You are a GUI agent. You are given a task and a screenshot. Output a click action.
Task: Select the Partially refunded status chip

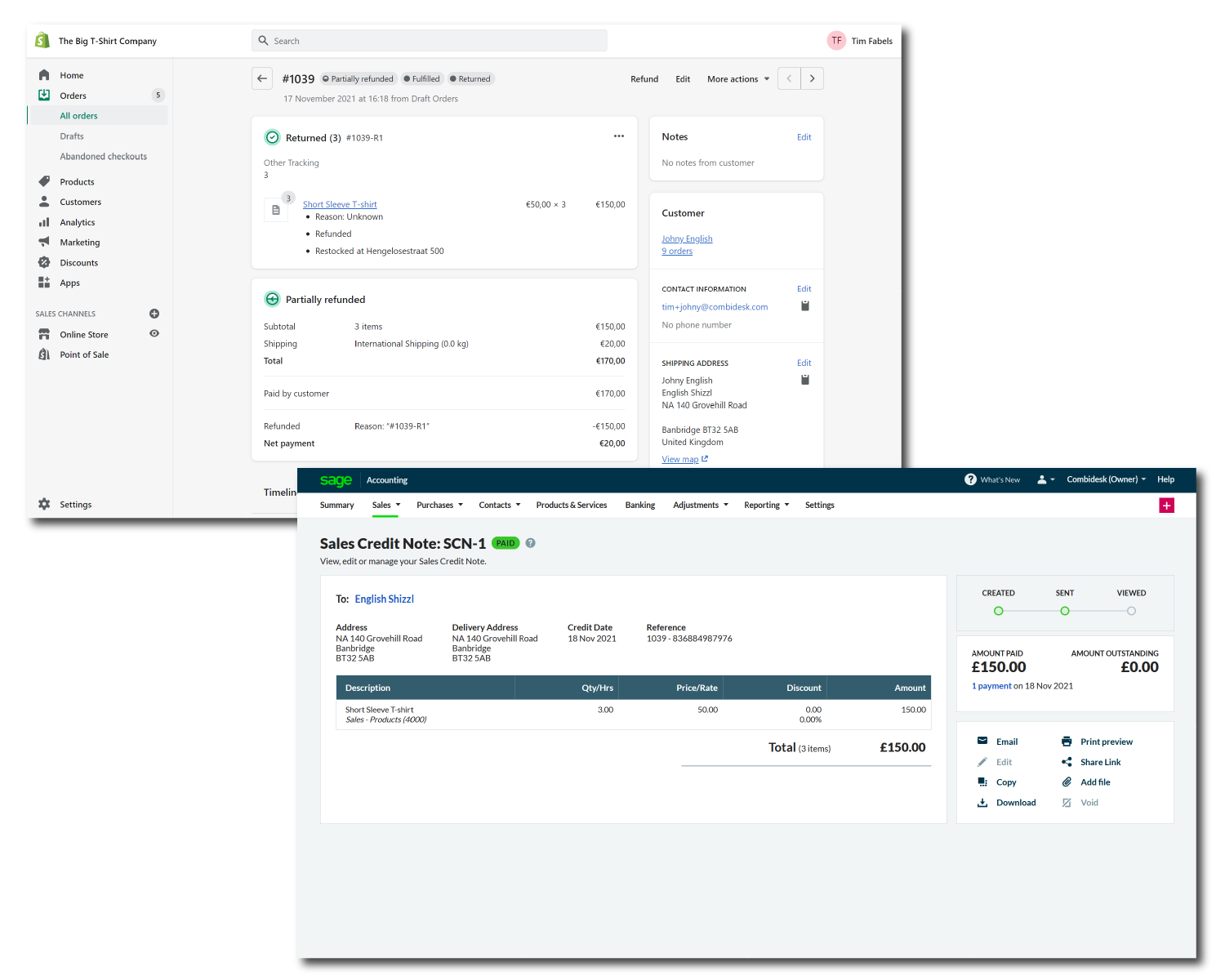358,78
